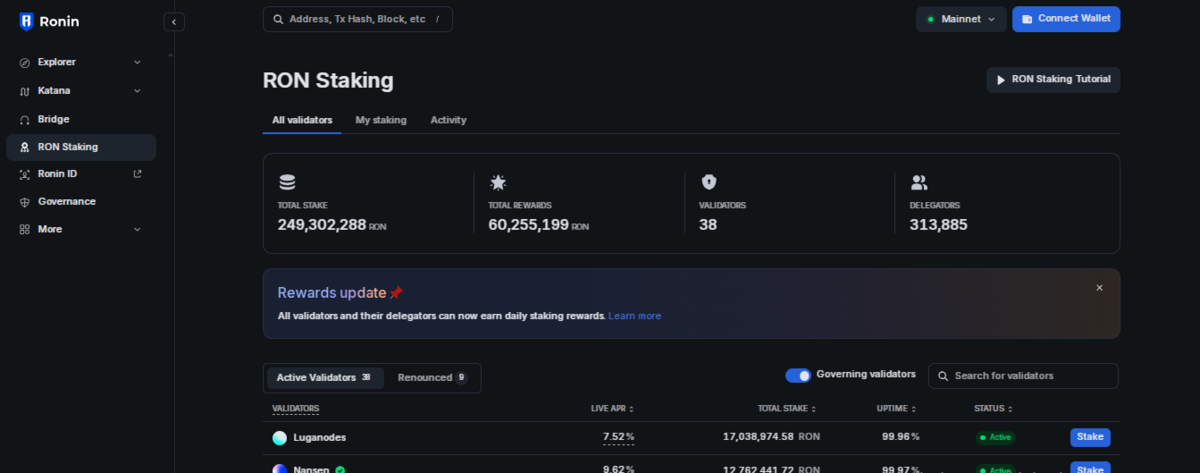Click the Governance icon in sidebar

[25, 202]
